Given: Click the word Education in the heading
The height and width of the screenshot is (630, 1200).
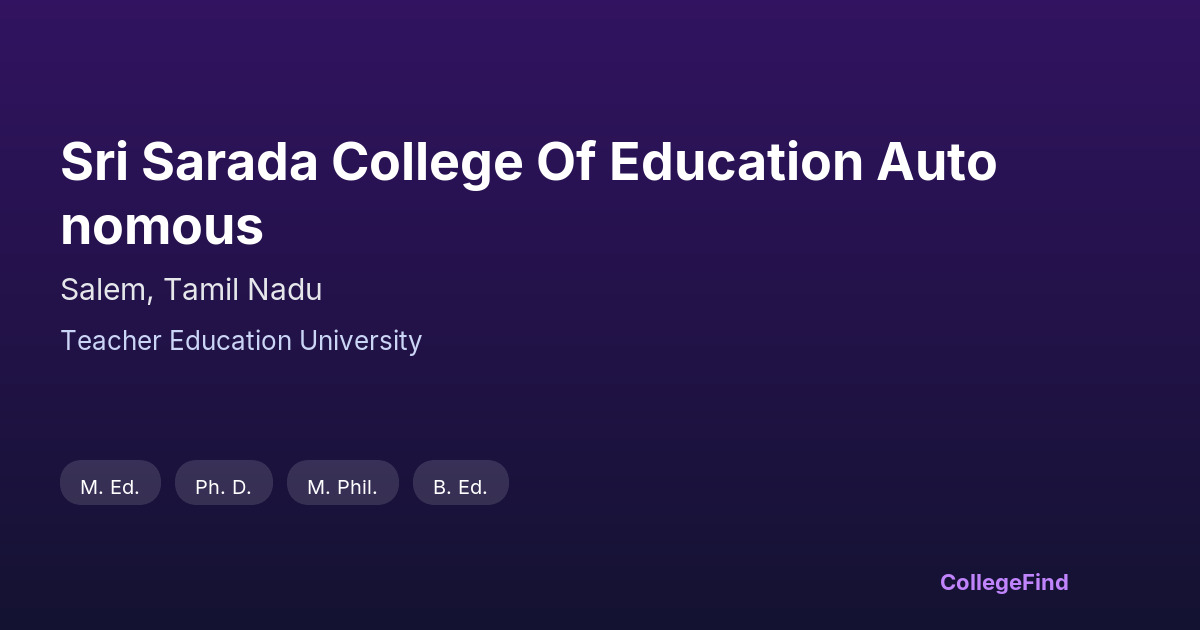Looking at the screenshot, I should 735,162.
